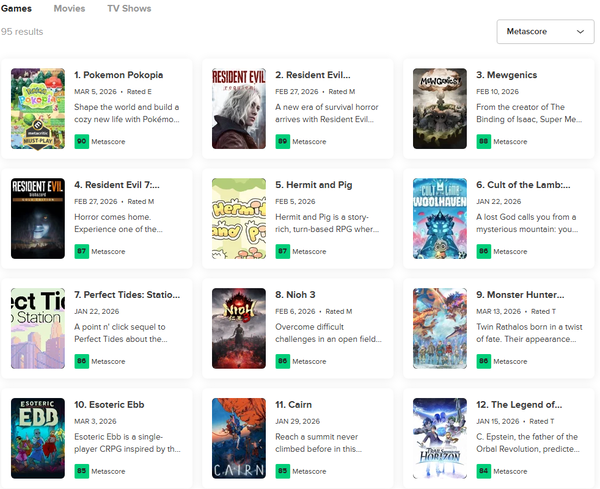
Task: Click the '12. The Legend of...' title
Action: coord(519,404)
